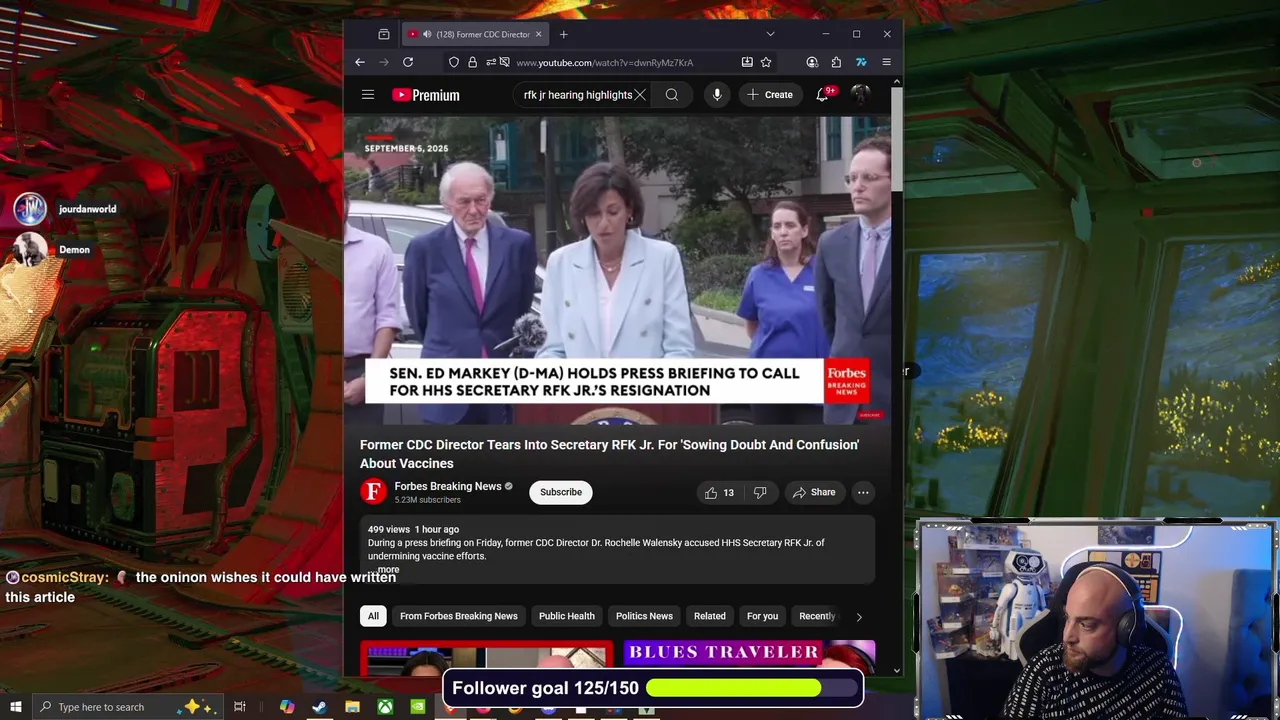Open site permissions icon in address bar
This screenshot has width=1280, height=720.
490,62
